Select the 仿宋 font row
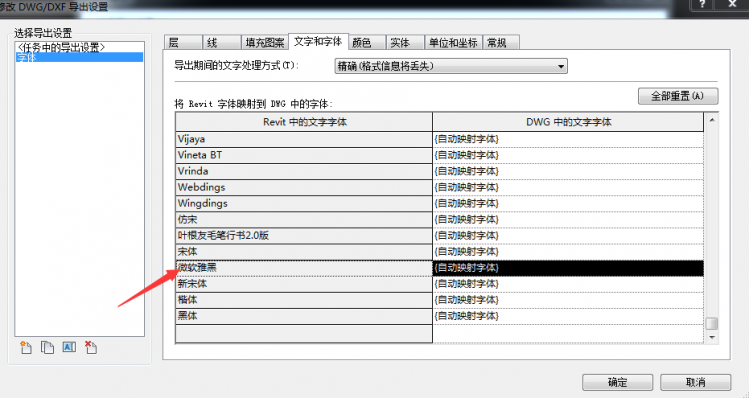This screenshot has height=398, width=749. pos(304,219)
